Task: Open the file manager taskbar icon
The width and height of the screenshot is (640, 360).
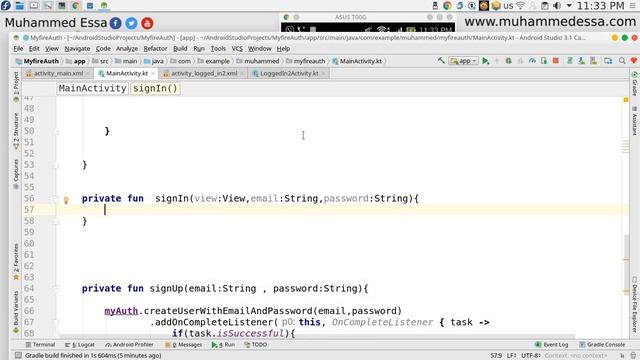Action: 20,6
